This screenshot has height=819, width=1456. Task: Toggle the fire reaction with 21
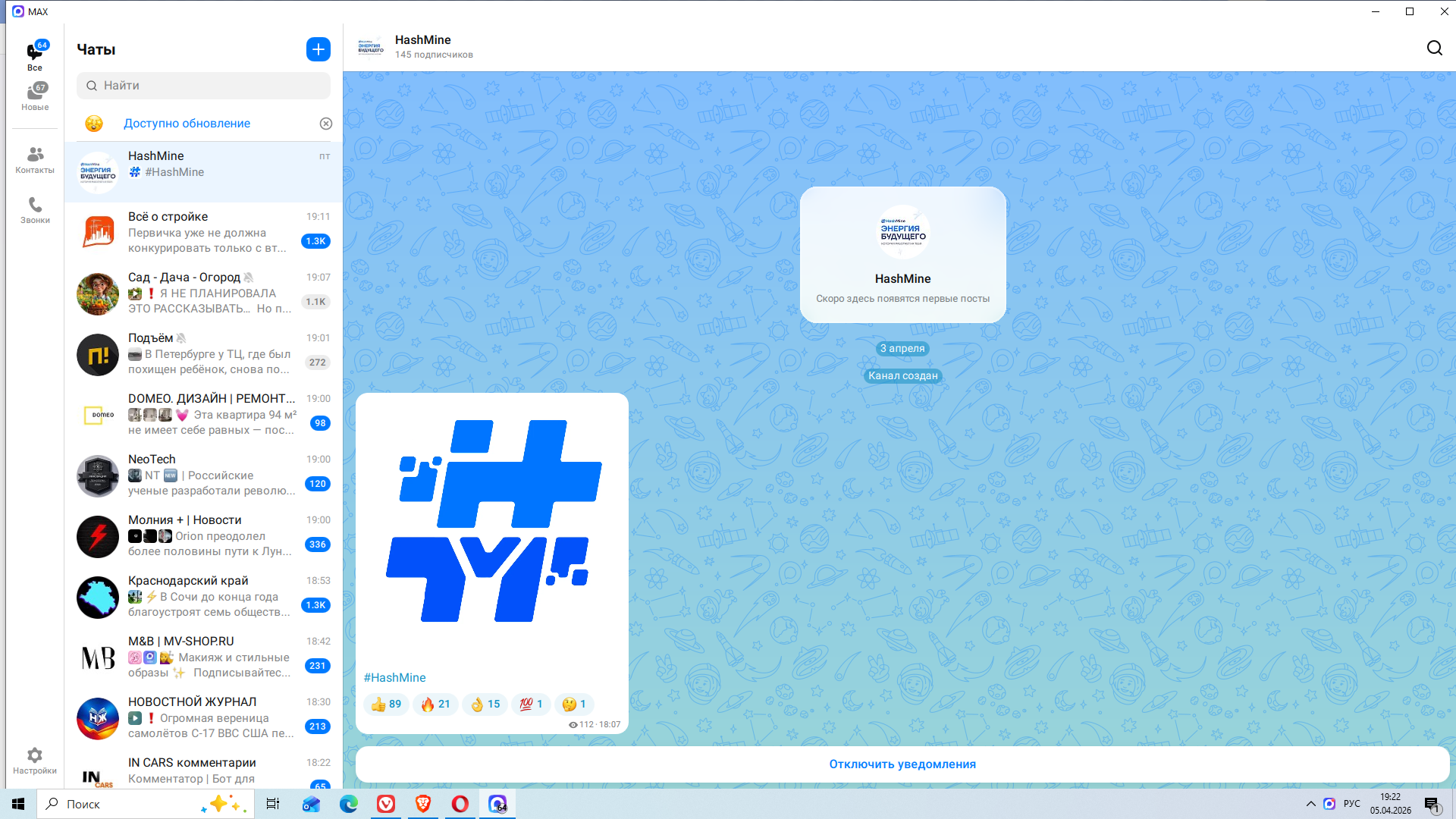[x=435, y=704]
